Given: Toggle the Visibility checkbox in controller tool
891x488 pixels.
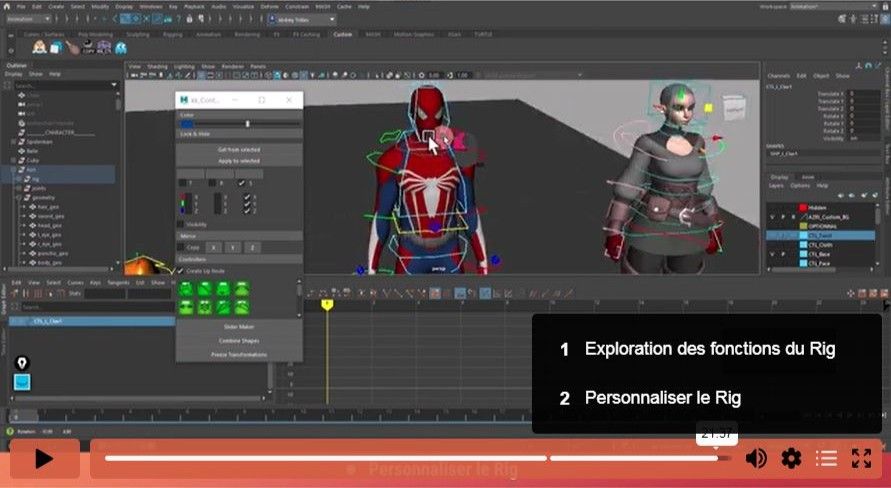Looking at the screenshot, I should 181,224.
